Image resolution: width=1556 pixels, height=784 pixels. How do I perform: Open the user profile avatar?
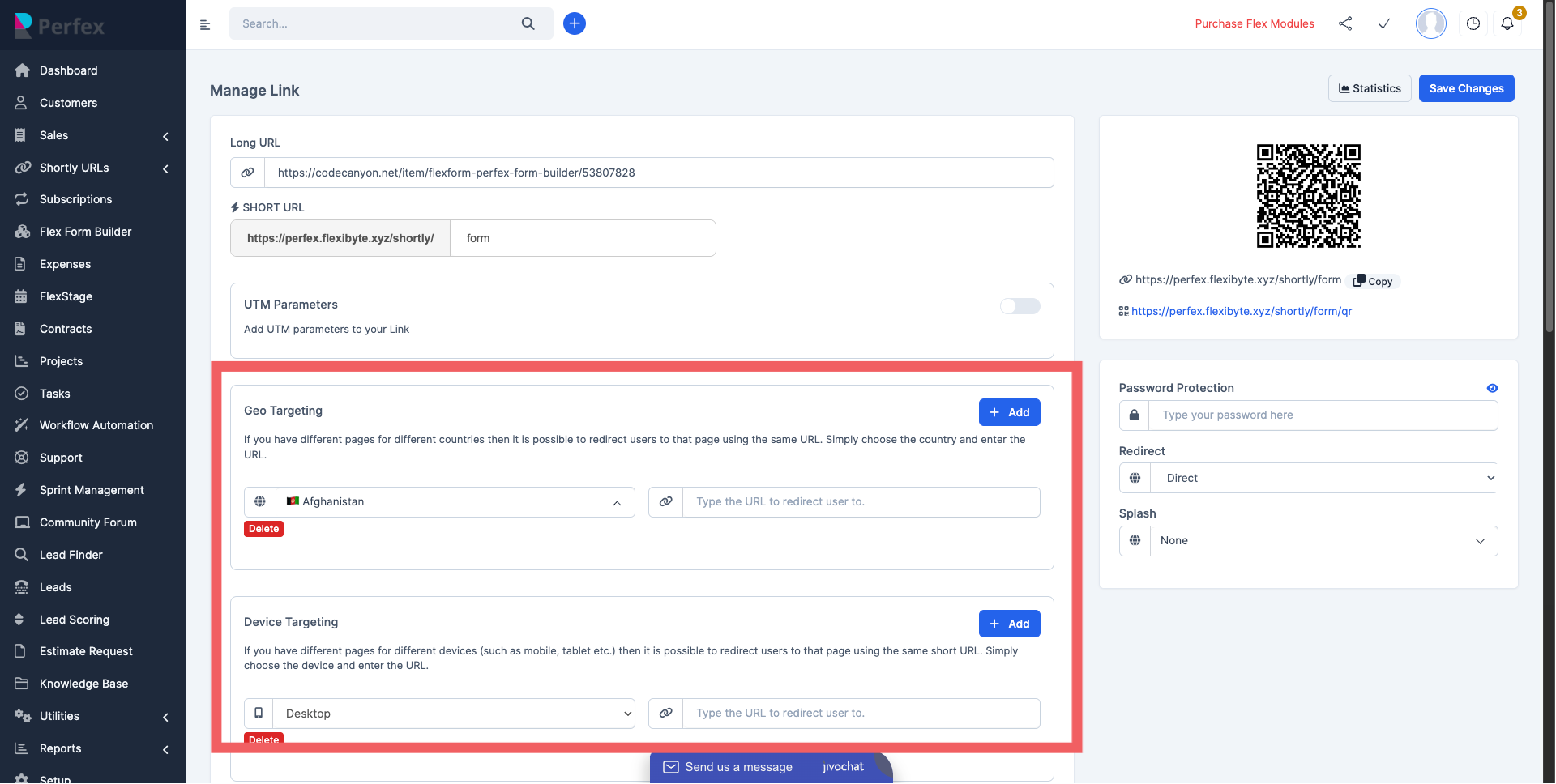pos(1431,23)
